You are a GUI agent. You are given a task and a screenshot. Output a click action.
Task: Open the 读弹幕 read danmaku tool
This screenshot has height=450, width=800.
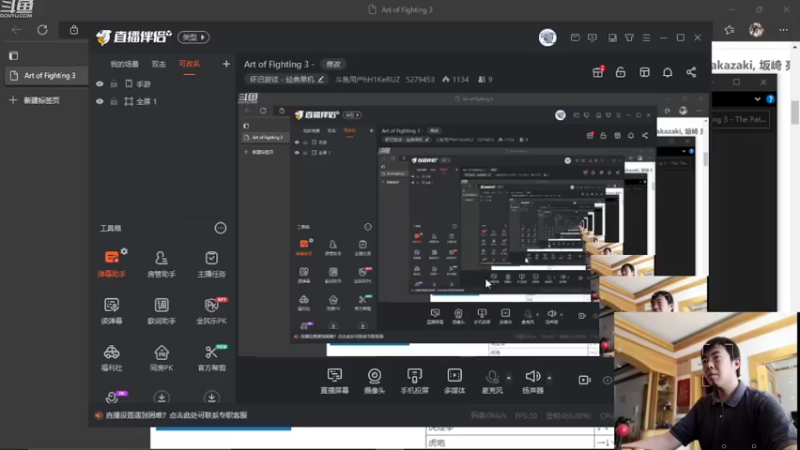coord(111,310)
